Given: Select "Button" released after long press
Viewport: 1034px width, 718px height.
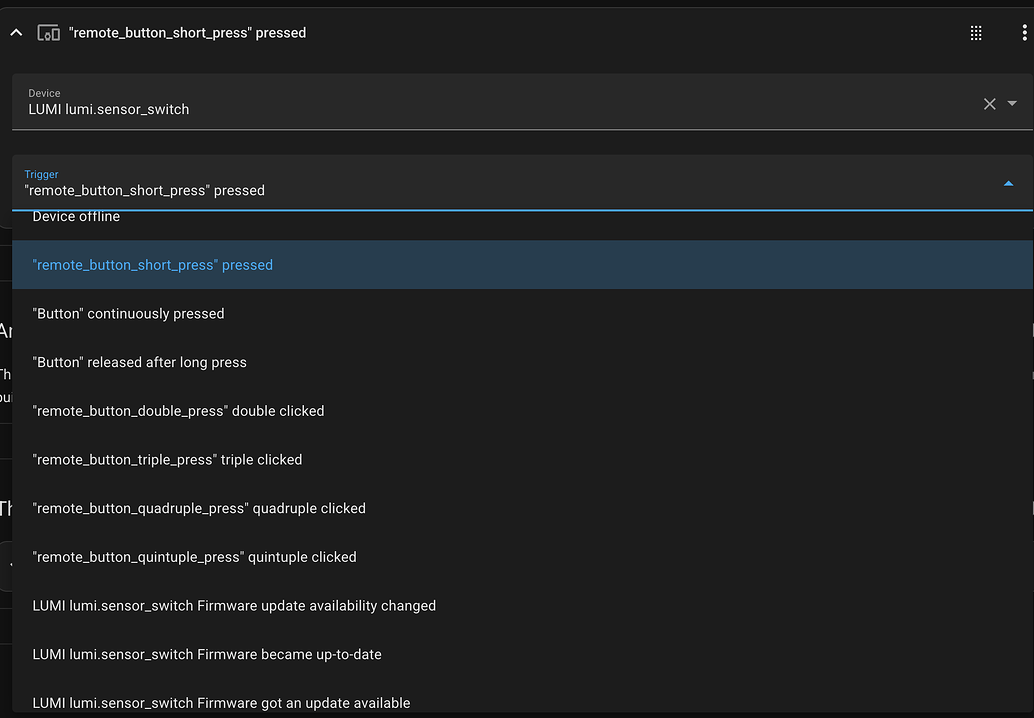Looking at the screenshot, I should click(140, 362).
